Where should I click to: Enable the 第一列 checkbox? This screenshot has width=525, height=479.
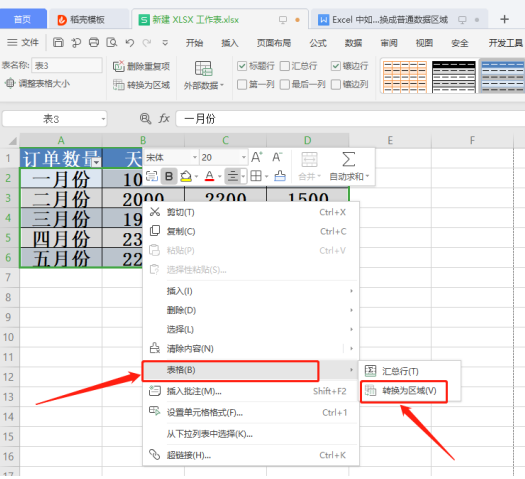click(242, 84)
